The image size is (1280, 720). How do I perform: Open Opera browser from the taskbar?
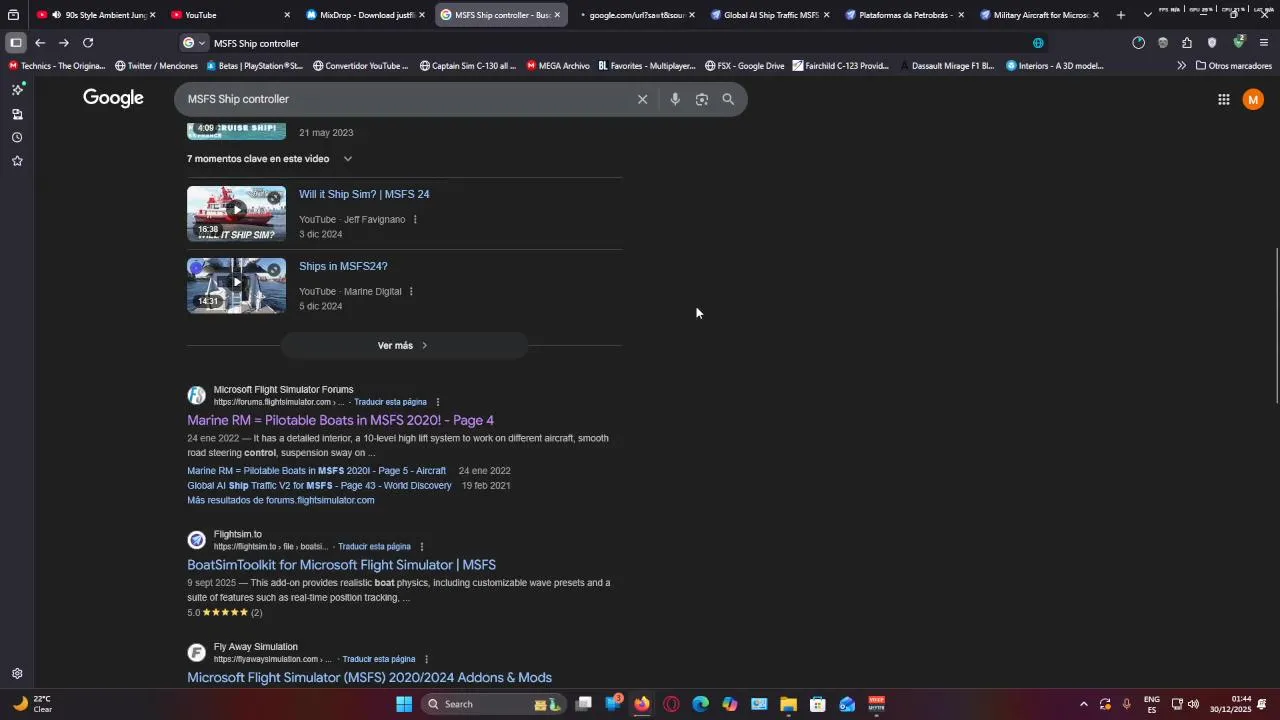coord(671,704)
